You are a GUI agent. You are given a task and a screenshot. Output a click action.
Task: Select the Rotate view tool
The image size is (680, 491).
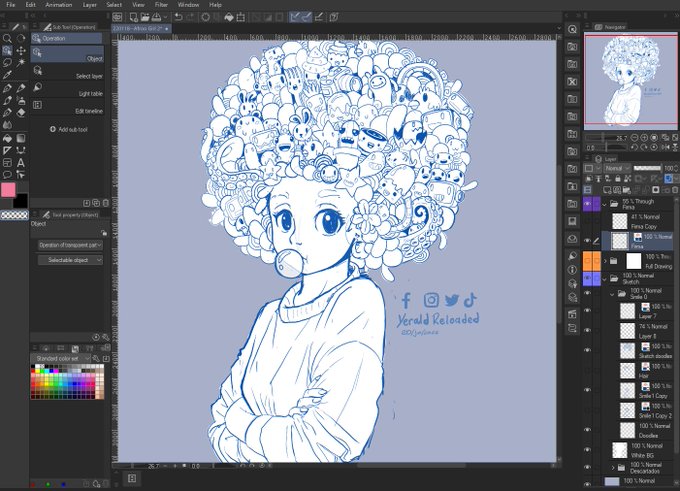coord(21,39)
